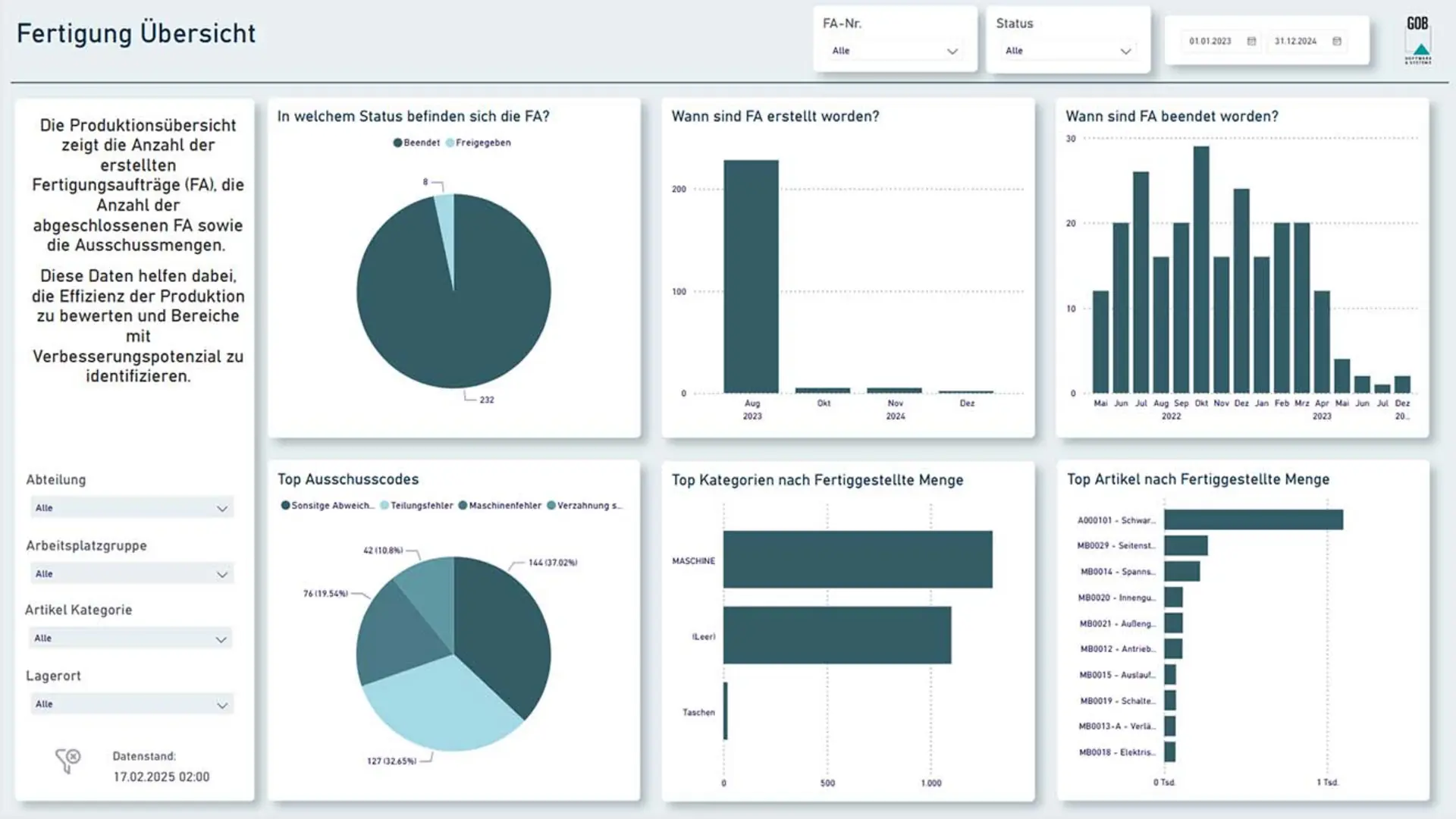1456x819 pixels.
Task: Click the 127 (32.65%) pie slice
Action: tap(444, 705)
